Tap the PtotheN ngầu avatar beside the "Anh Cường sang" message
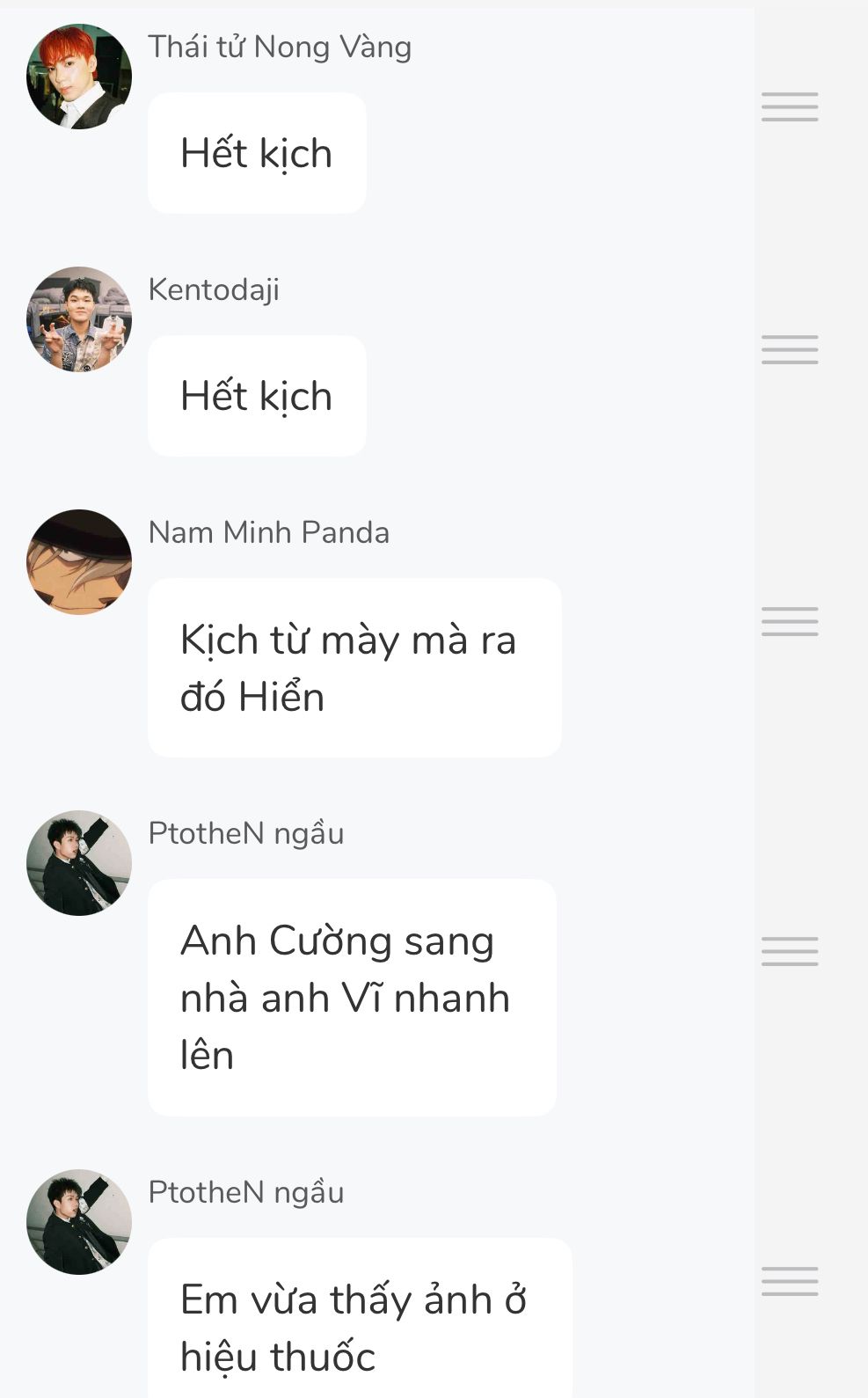 (79, 863)
